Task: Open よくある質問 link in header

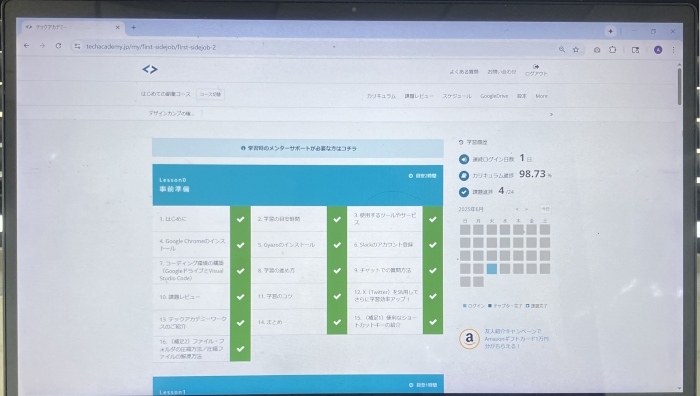Action: point(464,72)
